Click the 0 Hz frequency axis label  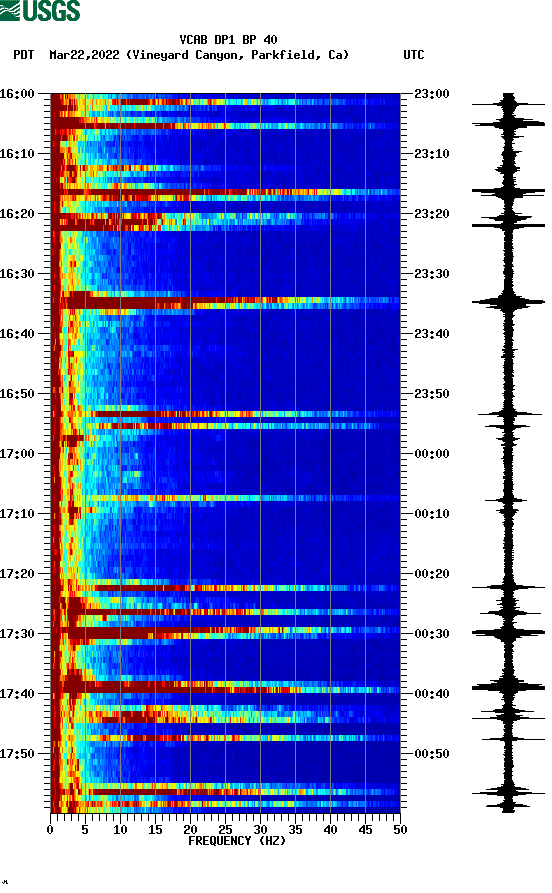point(50,830)
